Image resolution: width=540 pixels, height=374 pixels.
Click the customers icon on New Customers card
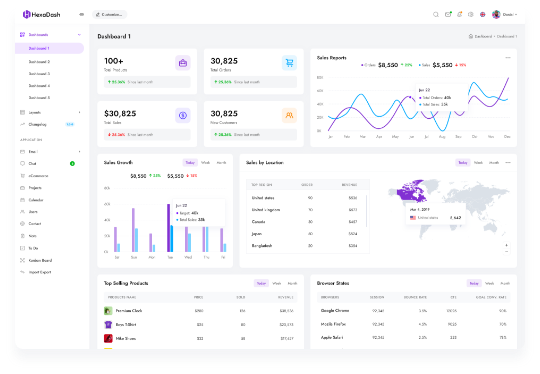(289, 115)
